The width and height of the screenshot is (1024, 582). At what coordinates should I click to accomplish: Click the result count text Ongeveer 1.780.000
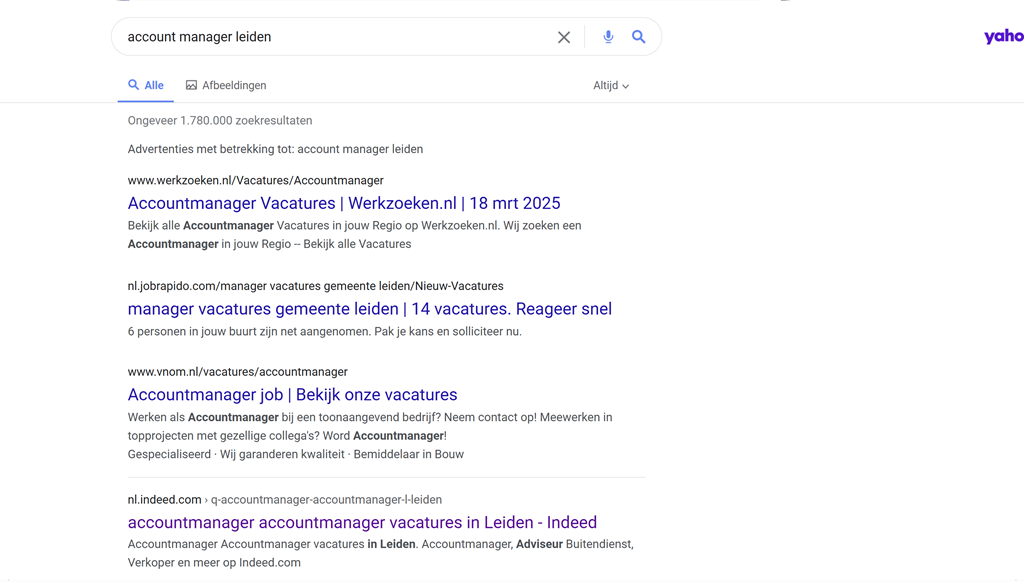[220, 121]
